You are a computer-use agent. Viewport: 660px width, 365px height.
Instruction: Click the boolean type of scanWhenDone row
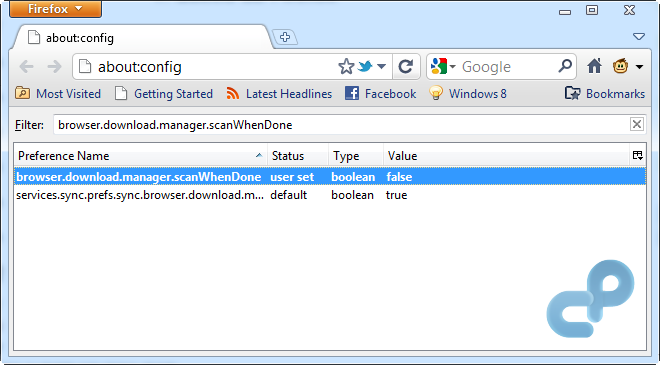(353, 177)
